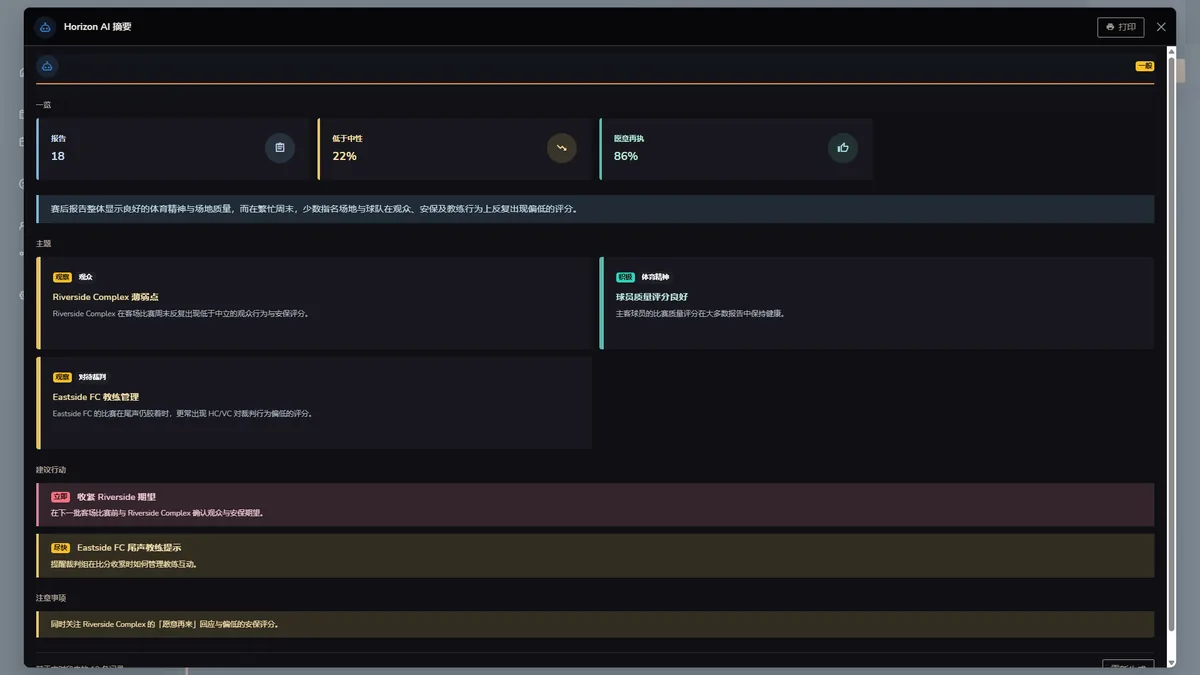The width and height of the screenshot is (1200, 675).
Task: Click the 主题 section heading
Action: point(43,243)
